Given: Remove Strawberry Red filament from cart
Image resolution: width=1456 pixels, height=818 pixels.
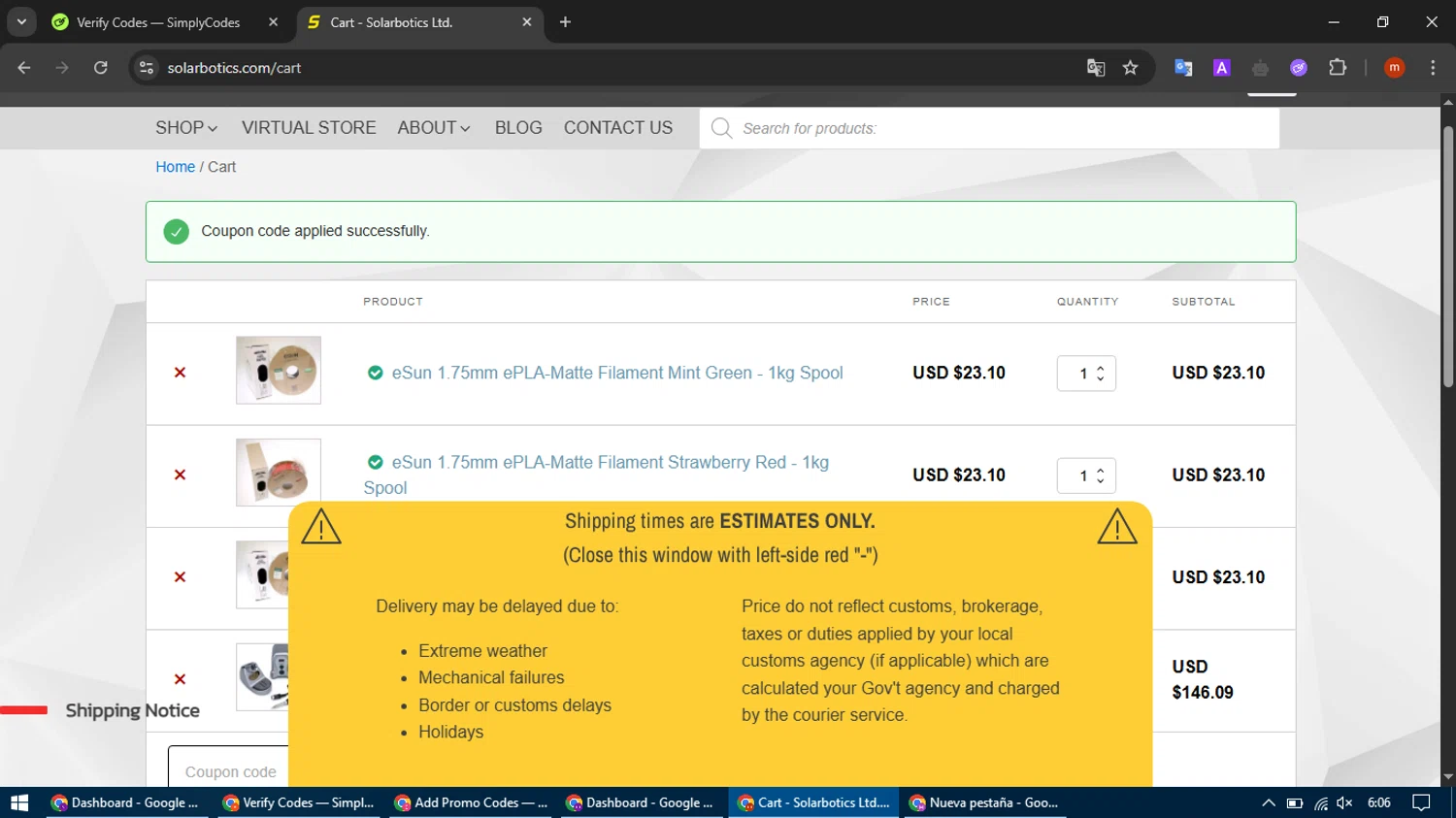Looking at the screenshot, I should pos(180,474).
